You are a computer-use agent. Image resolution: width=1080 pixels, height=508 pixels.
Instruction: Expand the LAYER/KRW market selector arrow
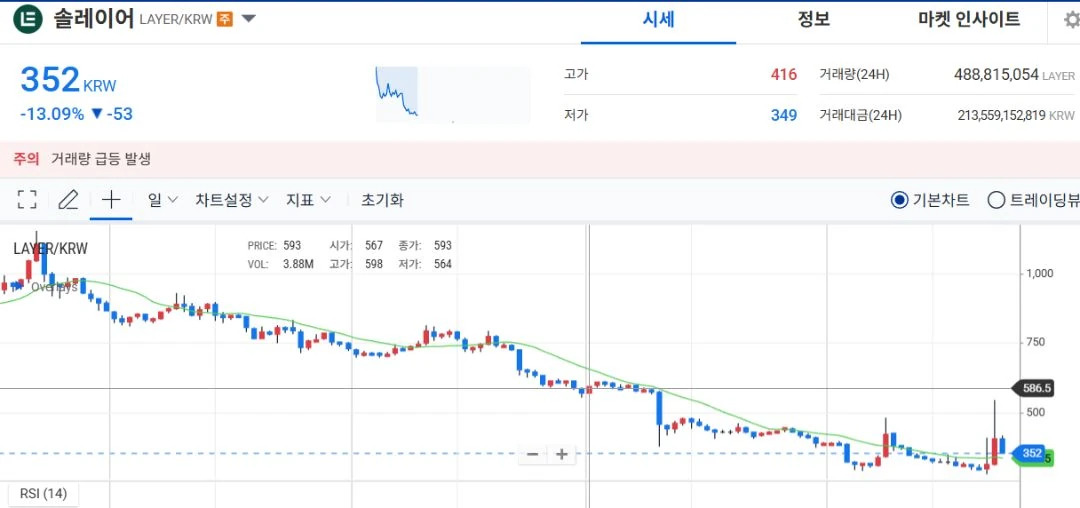248,19
